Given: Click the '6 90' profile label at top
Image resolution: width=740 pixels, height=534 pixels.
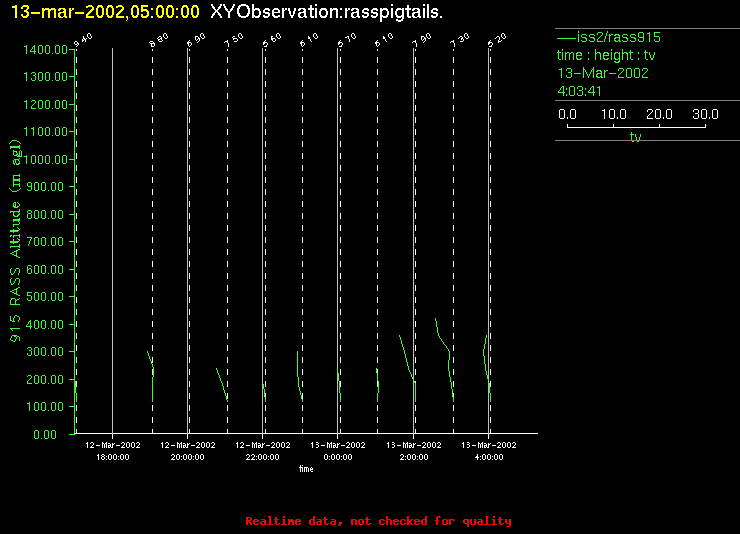Looking at the screenshot, I should 196,41.
